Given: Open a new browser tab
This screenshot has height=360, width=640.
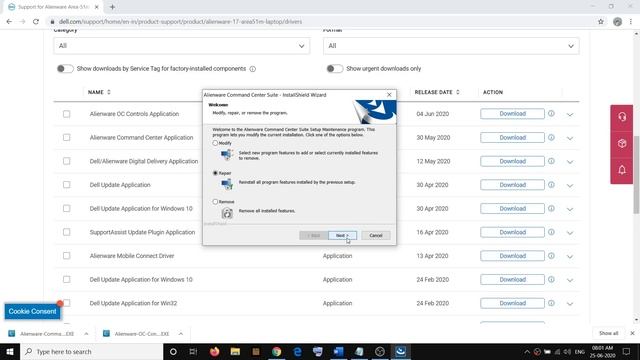Looking at the screenshot, I should pyautogui.click(x=112, y=7).
